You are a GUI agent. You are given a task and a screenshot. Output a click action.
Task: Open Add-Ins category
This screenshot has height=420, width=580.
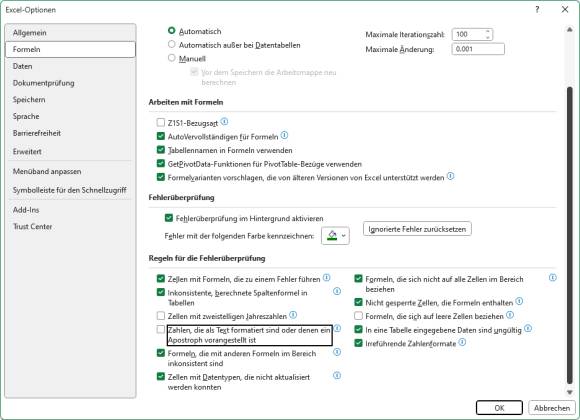(x=70, y=210)
